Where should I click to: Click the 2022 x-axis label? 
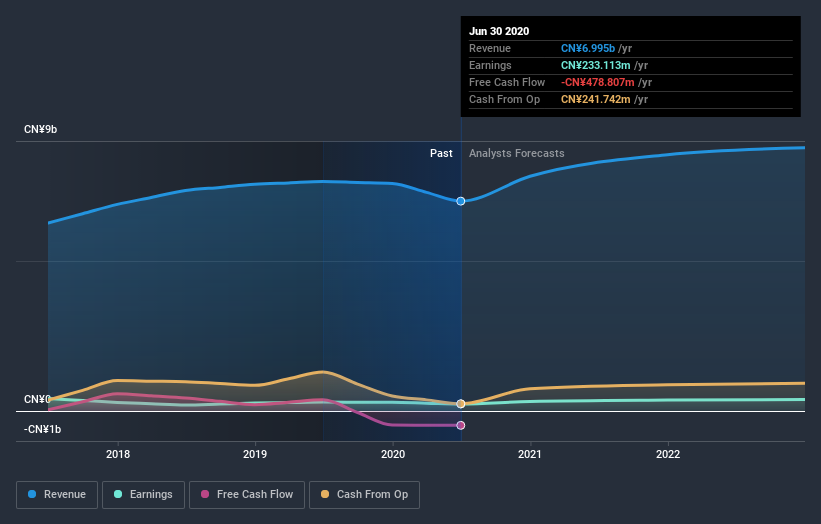point(668,454)
